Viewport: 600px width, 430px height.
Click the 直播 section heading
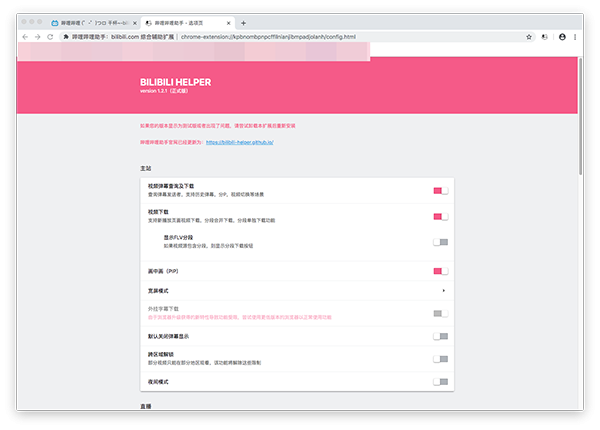146,406
